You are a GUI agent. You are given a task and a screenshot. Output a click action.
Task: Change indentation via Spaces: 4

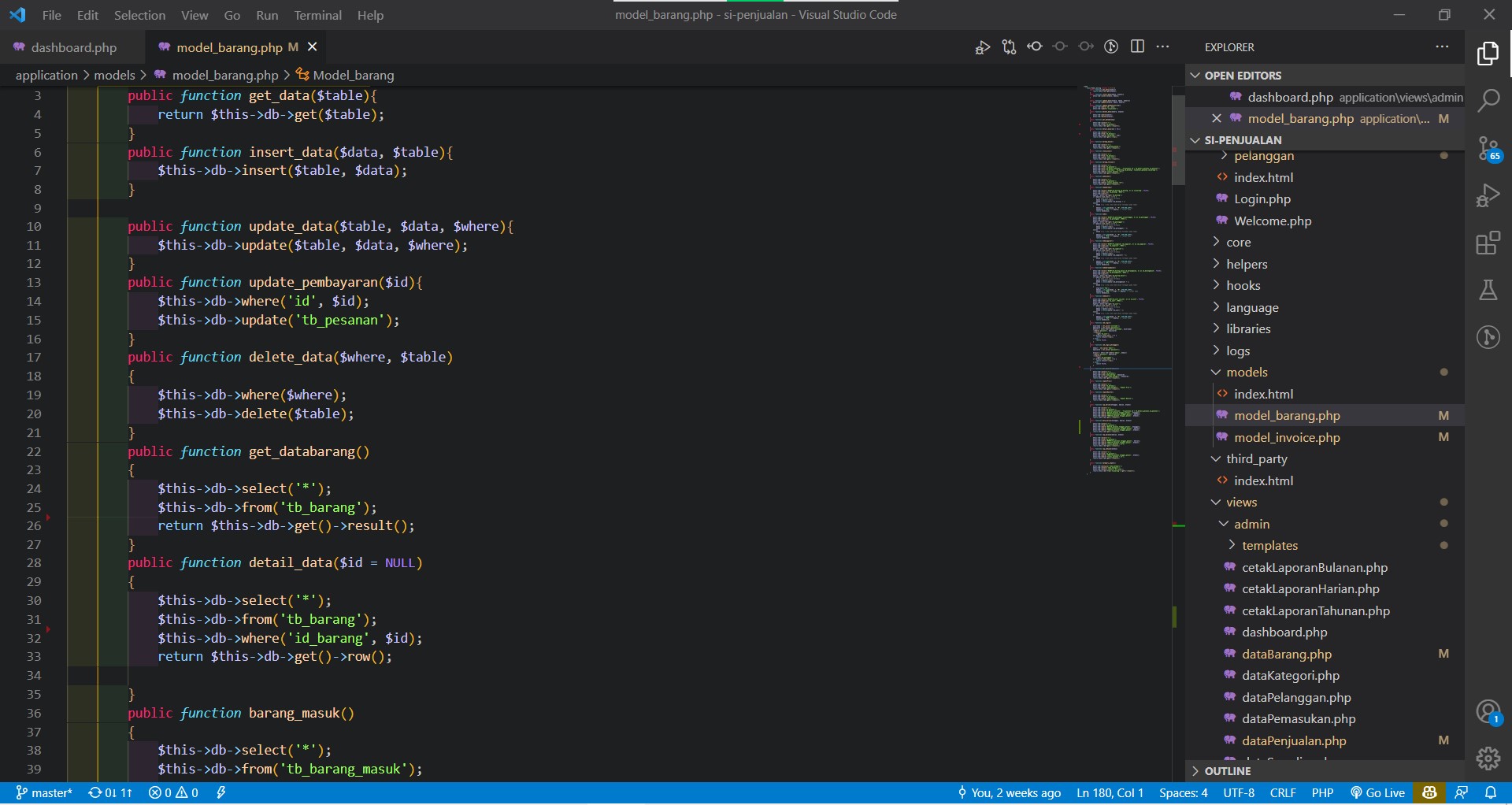point(1183,793)
